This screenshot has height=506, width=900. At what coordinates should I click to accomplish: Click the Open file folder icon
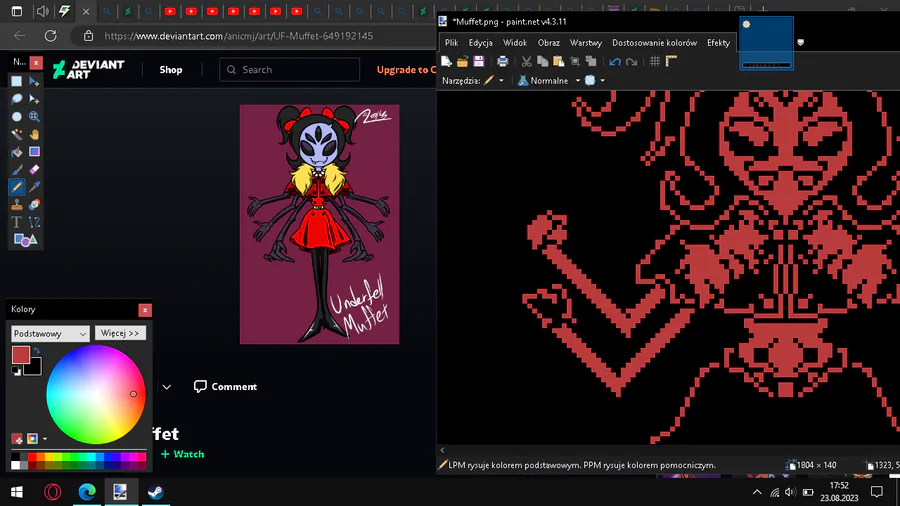[462, 61]
